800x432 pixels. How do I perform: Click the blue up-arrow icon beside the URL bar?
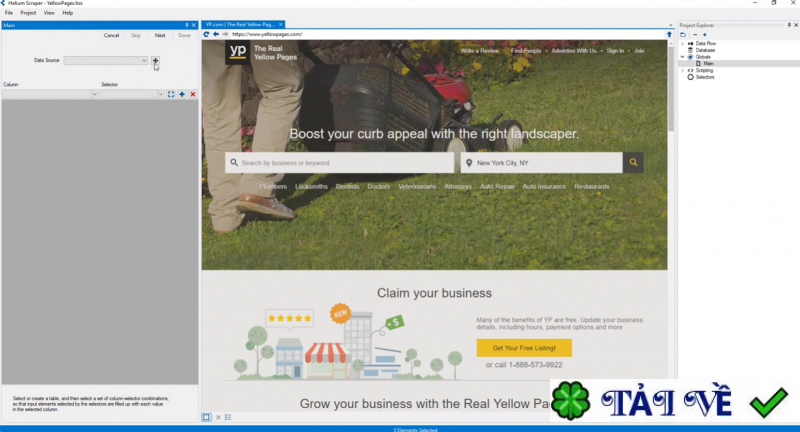(x=669, y=34)
